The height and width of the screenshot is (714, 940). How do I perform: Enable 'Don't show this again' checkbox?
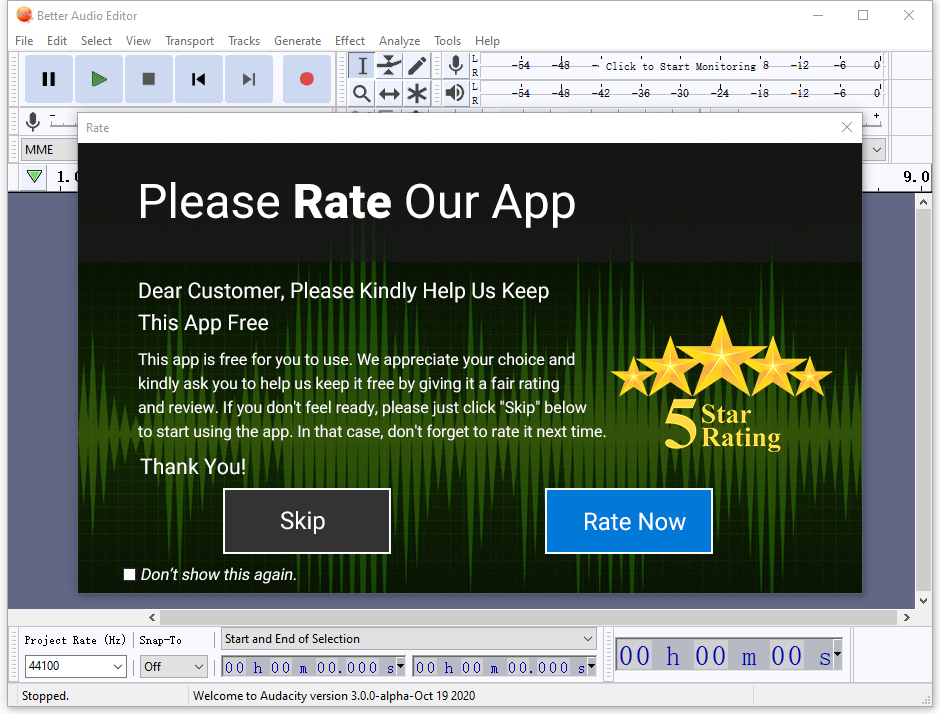point(129,574)
